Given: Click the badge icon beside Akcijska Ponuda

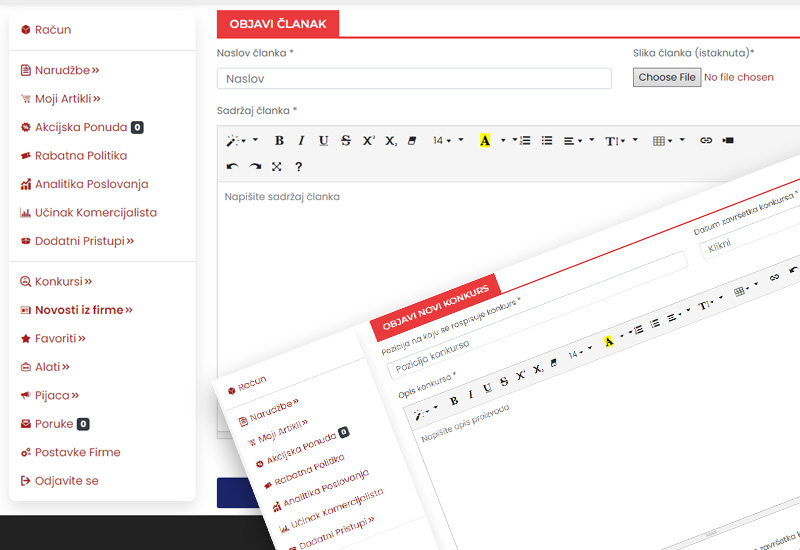Looking at the screenshot, I should tap(26, 127).
